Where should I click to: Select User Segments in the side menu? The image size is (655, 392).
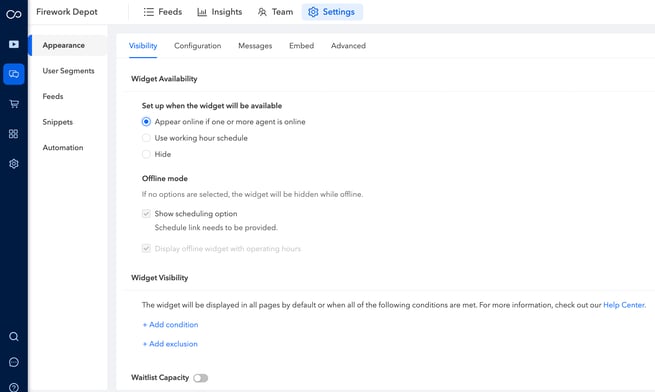tap(68, 71)
